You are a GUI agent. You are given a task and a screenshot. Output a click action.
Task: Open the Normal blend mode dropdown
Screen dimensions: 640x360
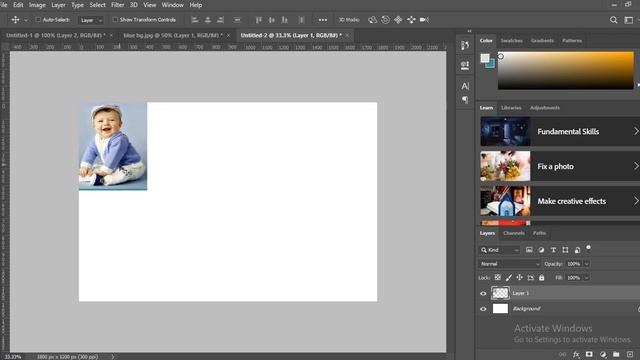click(x=509, y=264)
